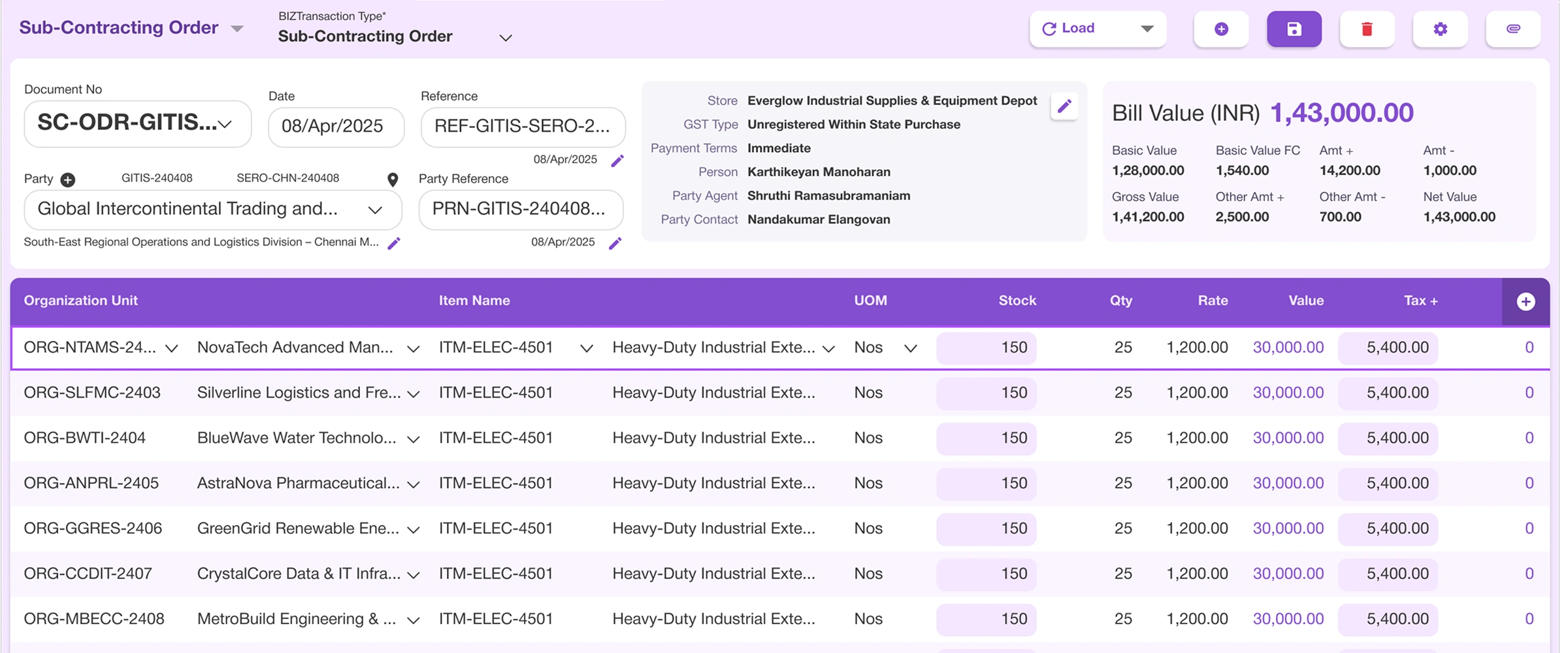Open the location pin next to SERO-CHN-240408
This screenshot has width=1568, height=653.
pyautogui.click(x=392, y=178)
